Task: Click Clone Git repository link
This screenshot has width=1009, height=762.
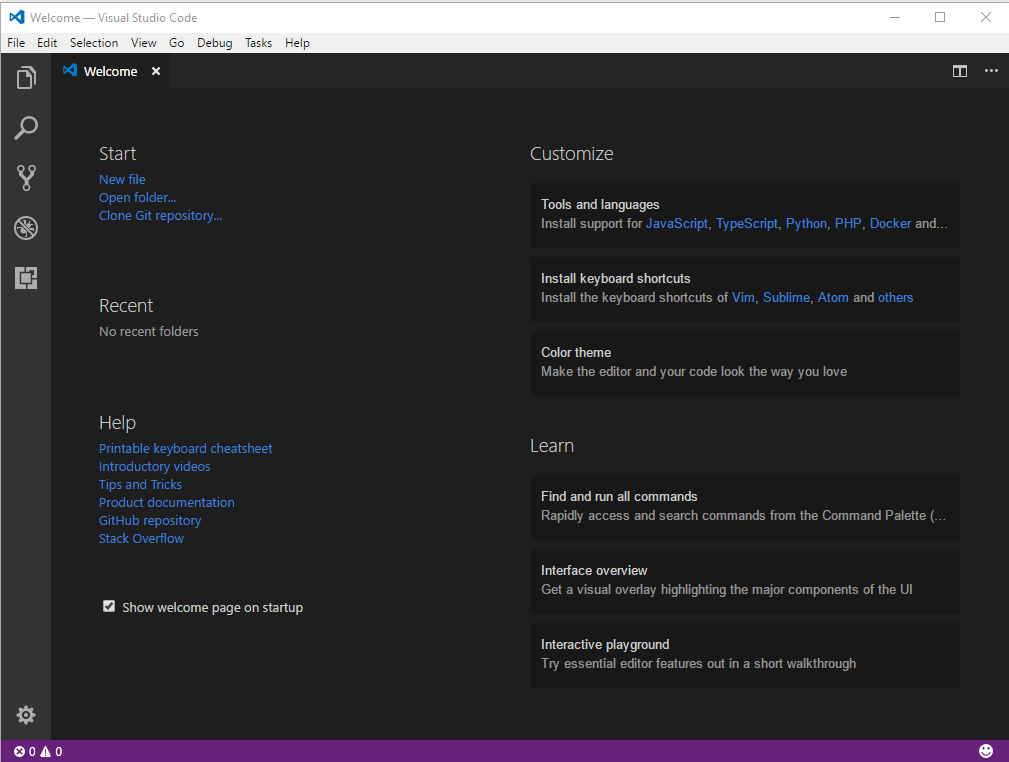Action: 160,215
